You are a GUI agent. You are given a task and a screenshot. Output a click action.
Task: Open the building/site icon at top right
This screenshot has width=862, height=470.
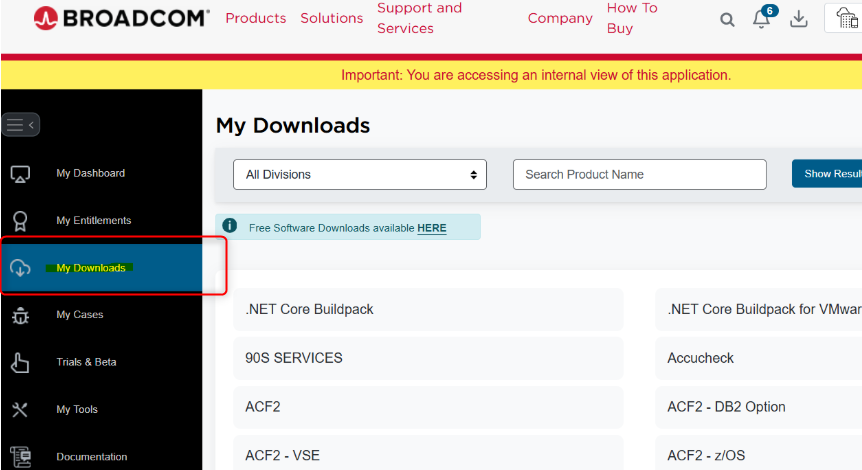(846, 18)
